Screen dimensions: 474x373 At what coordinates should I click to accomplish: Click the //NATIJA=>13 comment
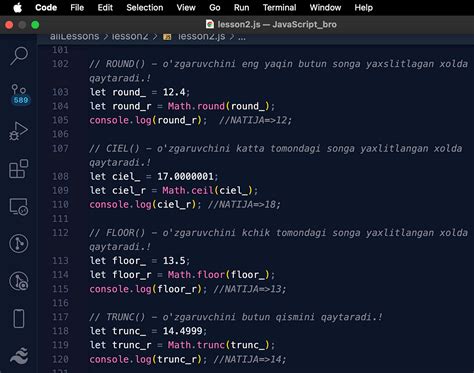point(250,289)
